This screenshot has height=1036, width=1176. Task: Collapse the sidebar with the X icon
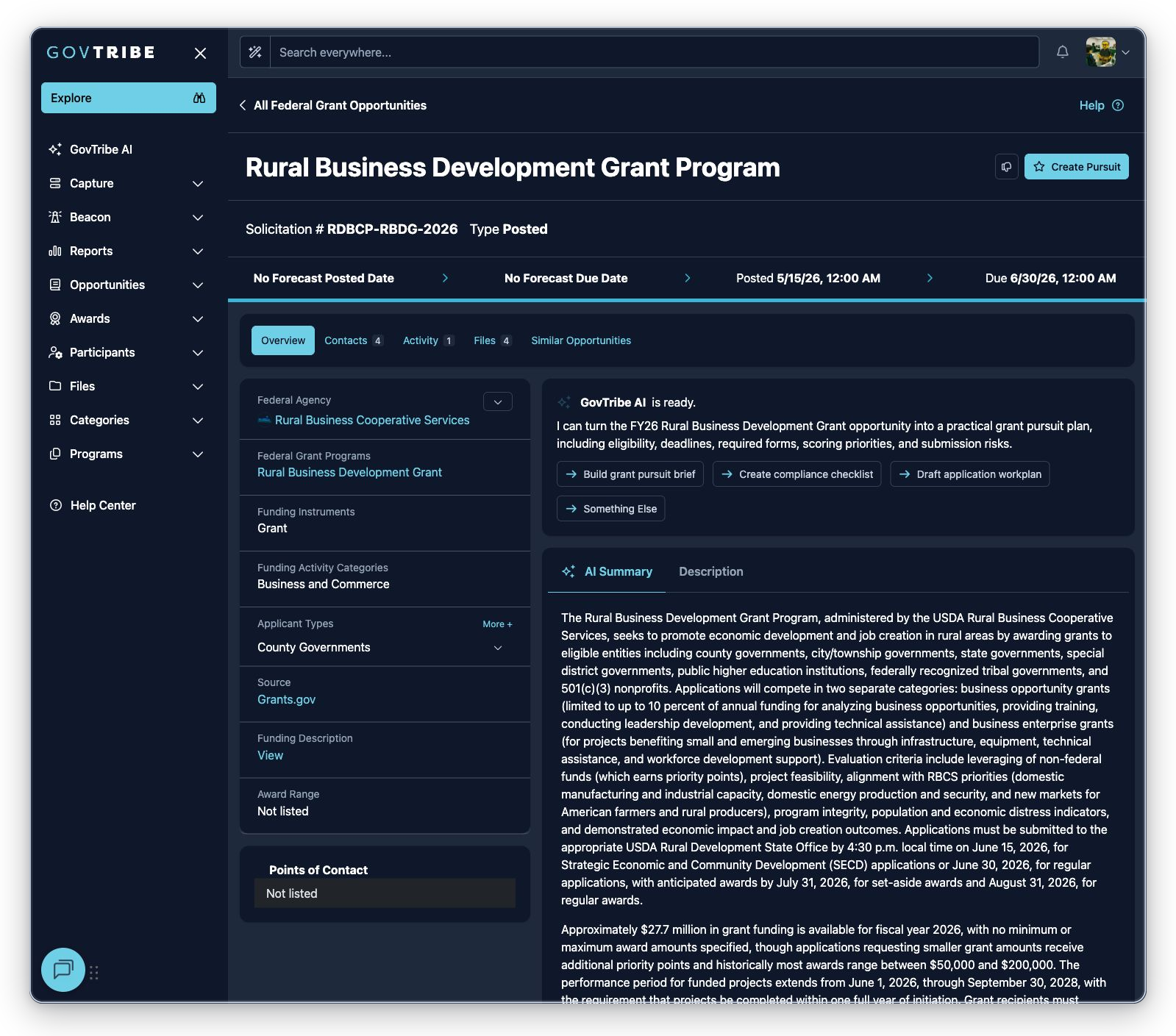pyautogui.click(x=200, y=53)
